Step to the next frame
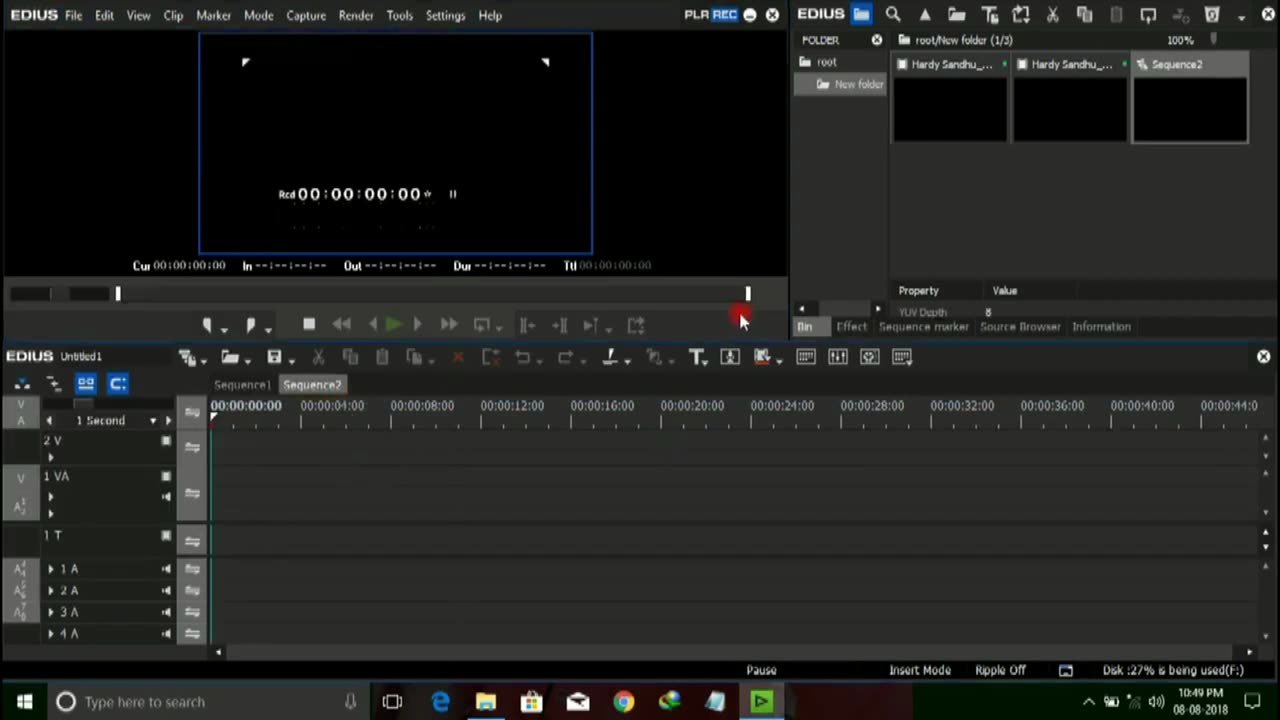 [418, 325]
